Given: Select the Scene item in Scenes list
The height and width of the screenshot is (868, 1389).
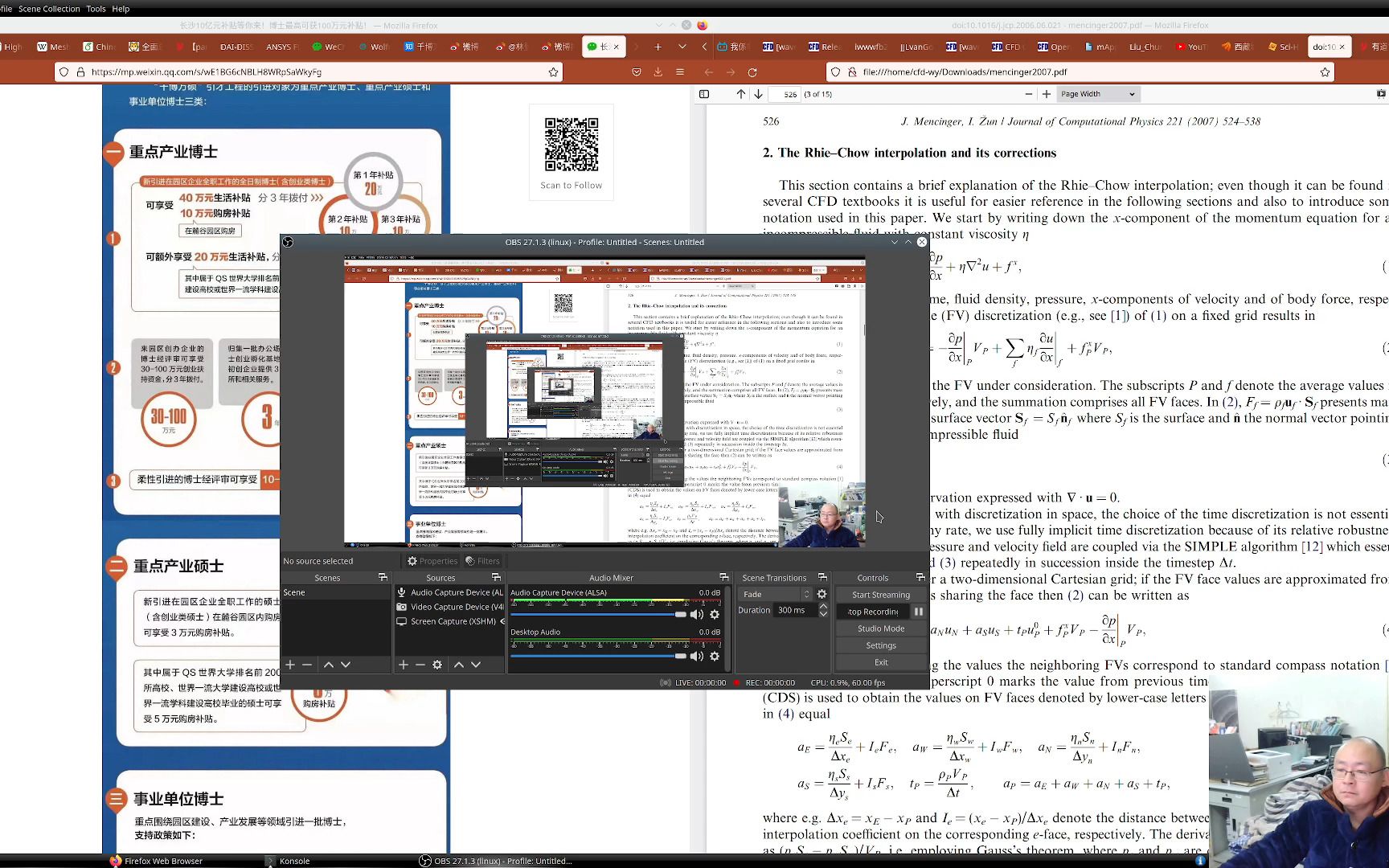Looking at the screenshot, I should [x=335, y=592].
